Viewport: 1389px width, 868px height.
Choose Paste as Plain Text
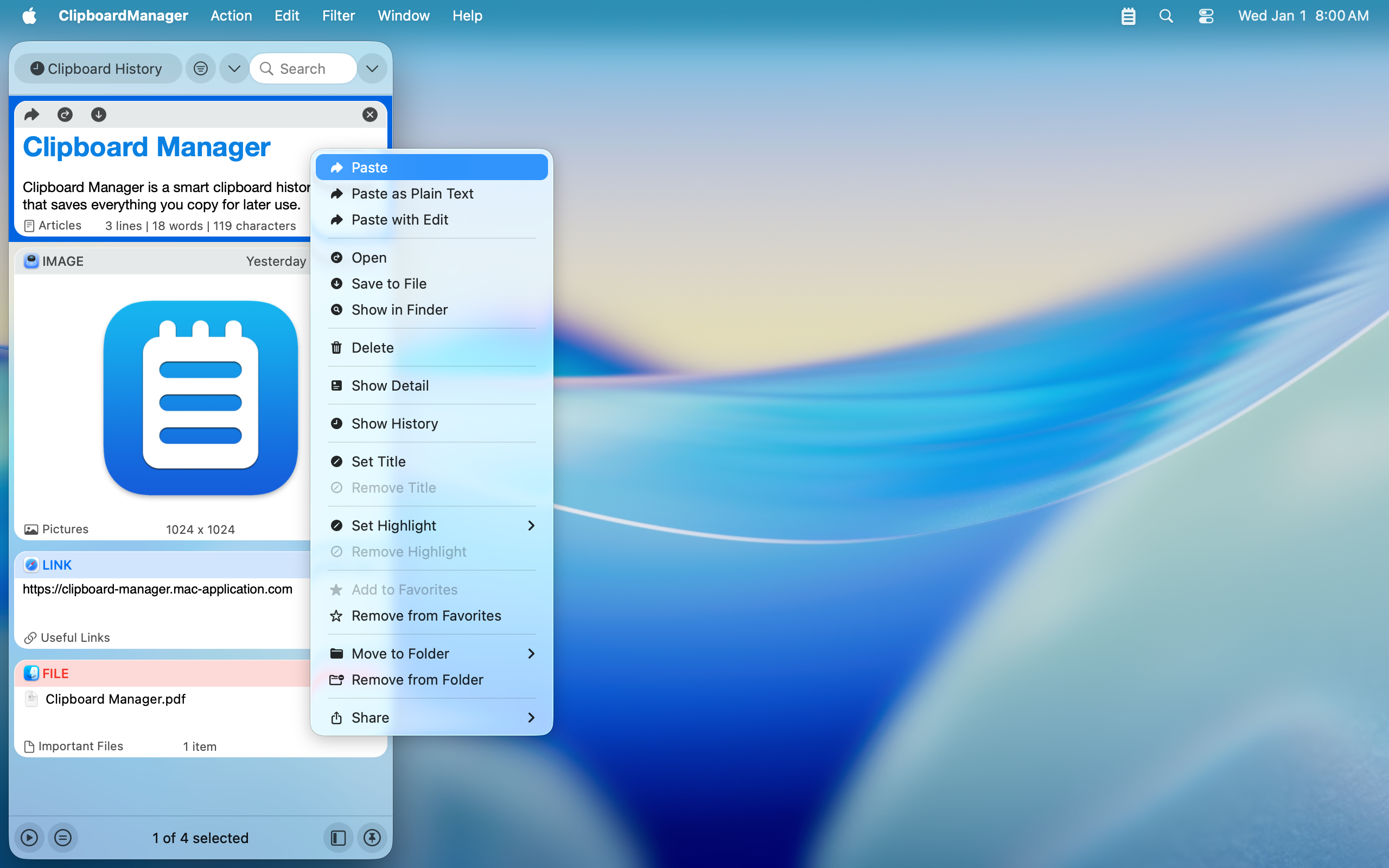click(x=412, y=194)
